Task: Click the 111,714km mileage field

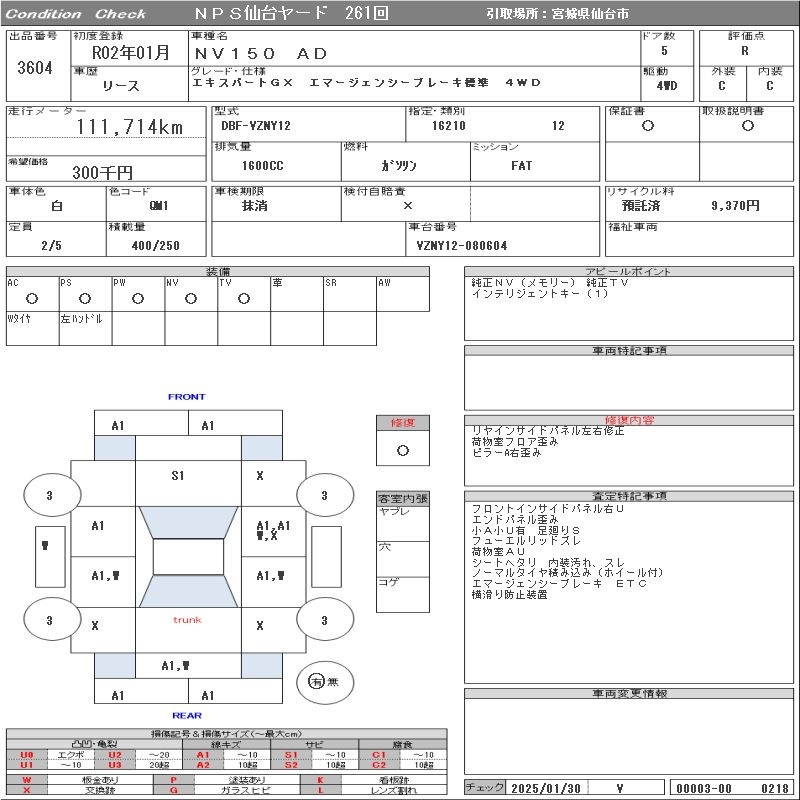Action: 130,127
